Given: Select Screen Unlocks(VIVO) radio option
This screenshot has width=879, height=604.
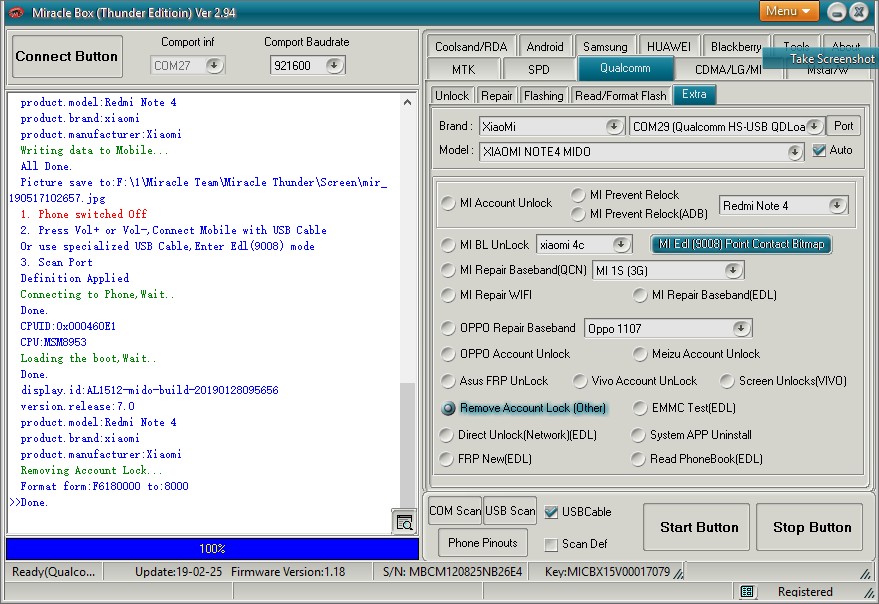Looking at the screenshot, I should (727, 381).
